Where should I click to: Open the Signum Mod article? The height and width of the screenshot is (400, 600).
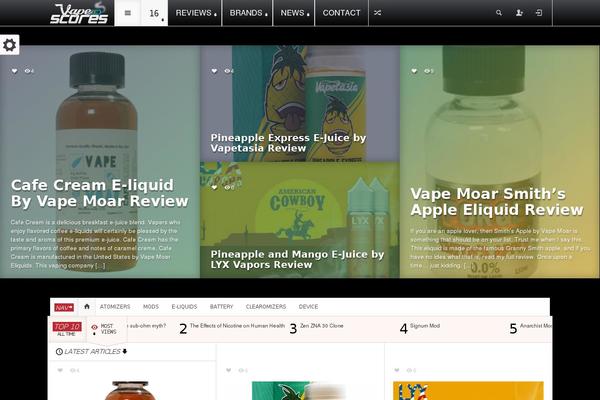pos(425,326)
